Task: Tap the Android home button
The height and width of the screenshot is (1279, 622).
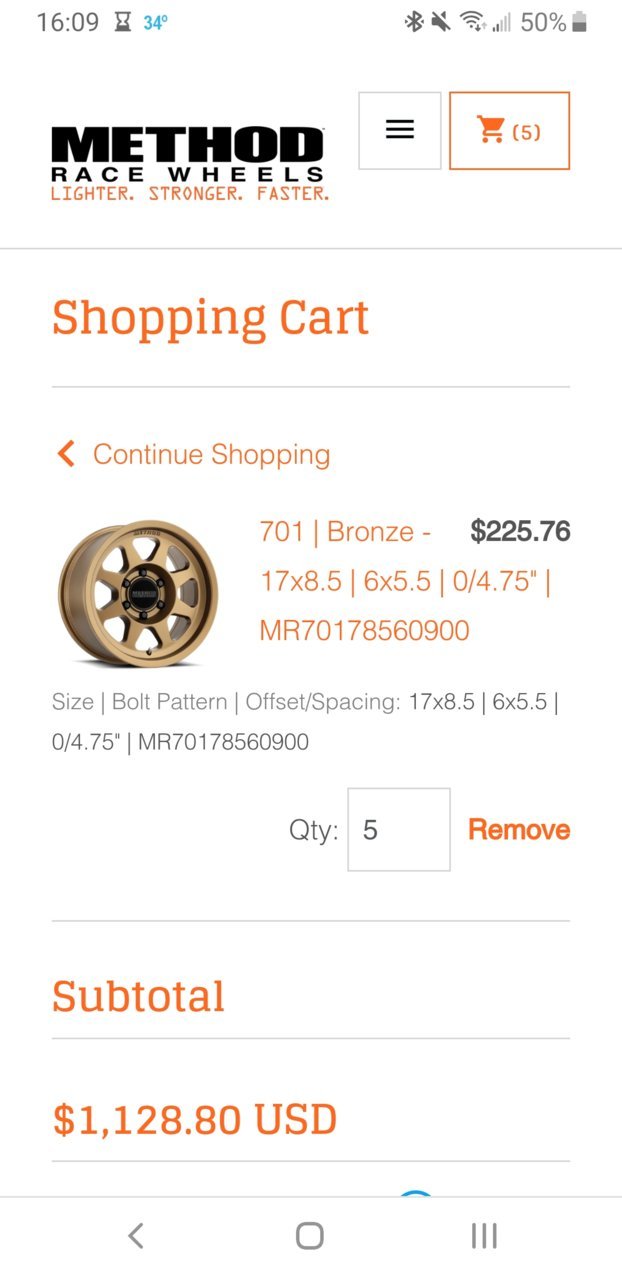Action: coord(310,1236)
